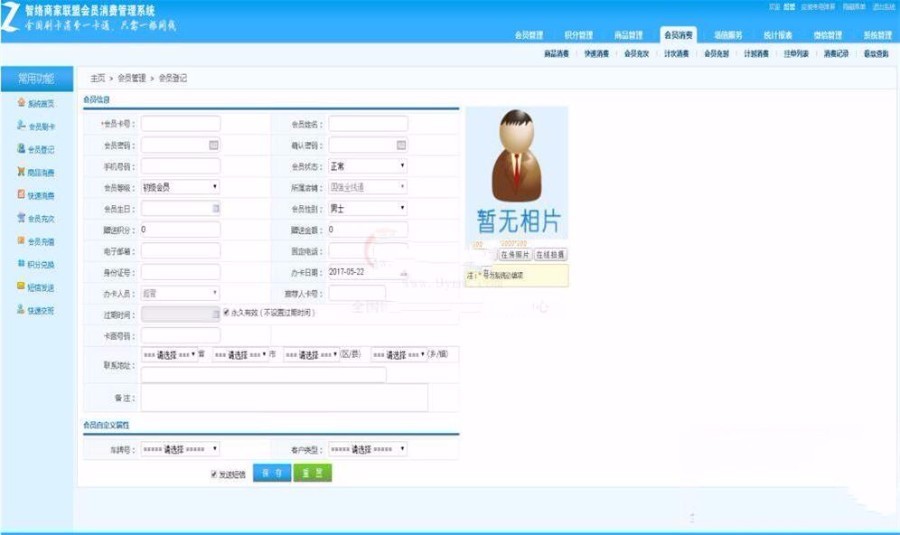
Task: Open the 会员性别 dropdown showing 男士
Action: tap(368, 208)
